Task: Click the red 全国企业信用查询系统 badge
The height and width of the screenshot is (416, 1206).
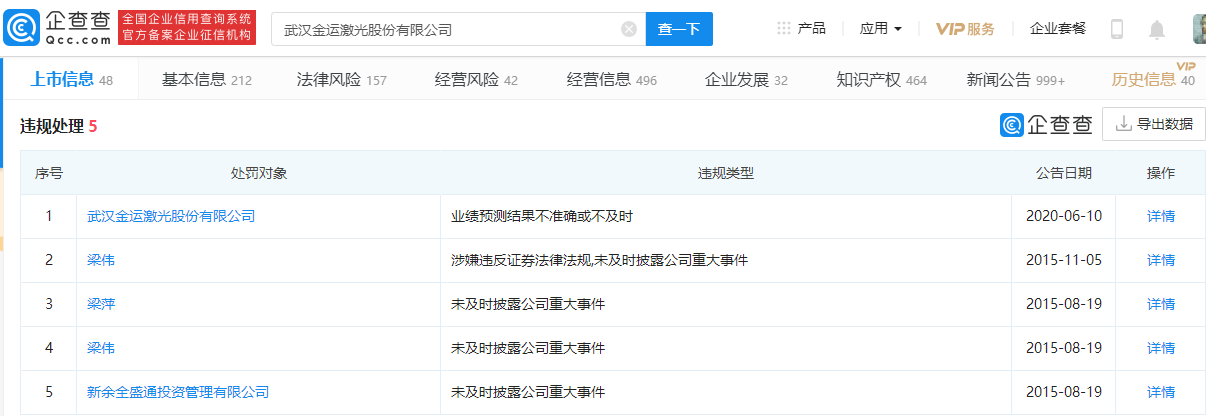Action: point(187,28)
